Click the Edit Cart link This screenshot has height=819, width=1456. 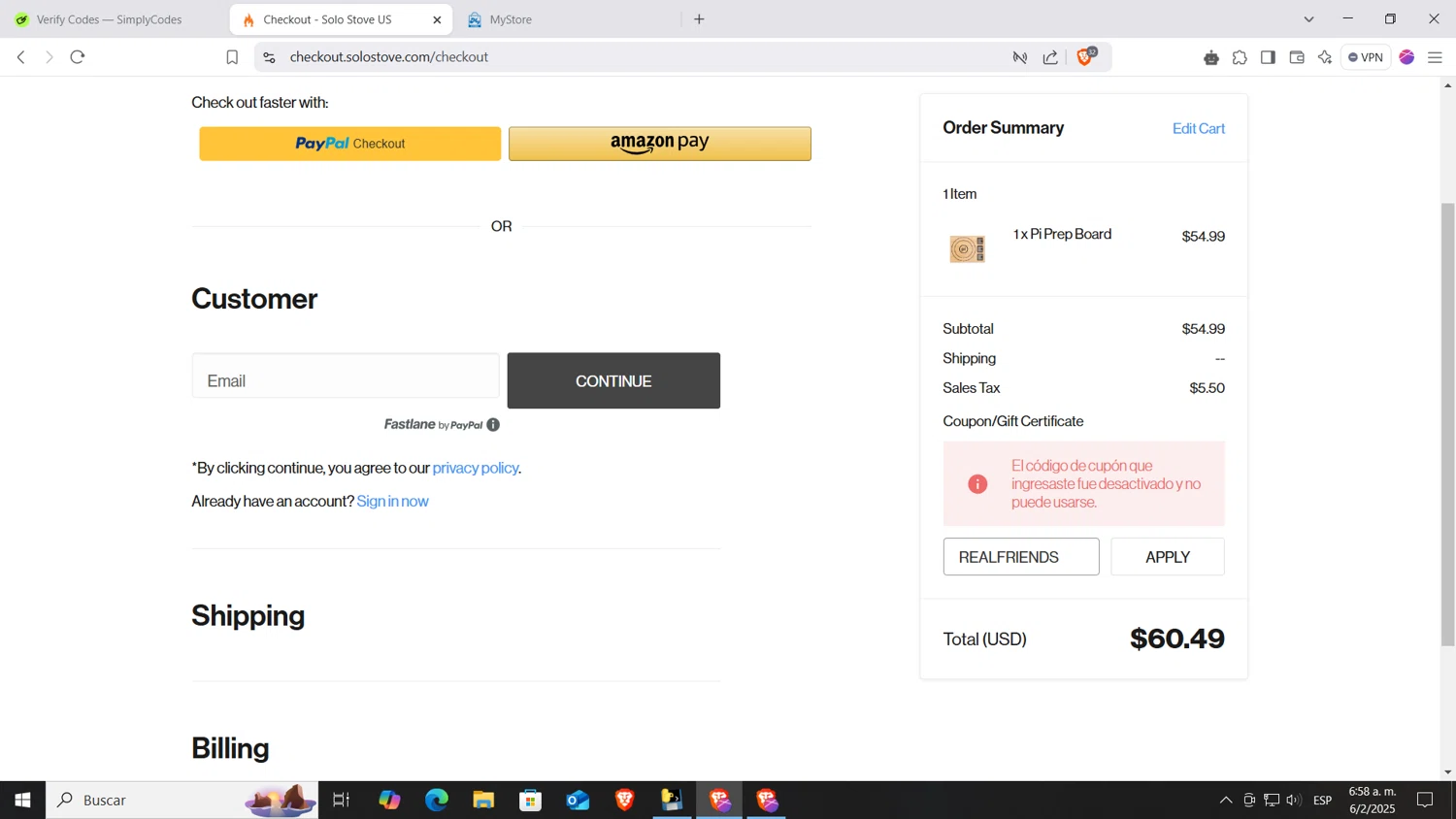pos(1199,128)
